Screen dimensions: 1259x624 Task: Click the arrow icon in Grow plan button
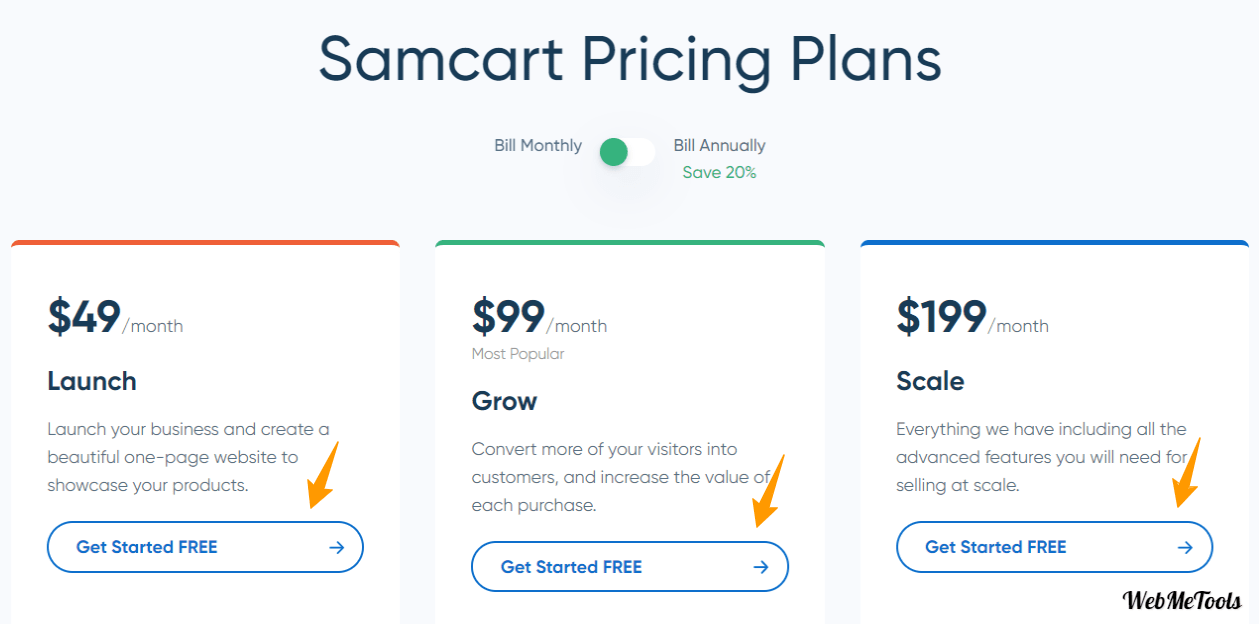coord(761,567)
